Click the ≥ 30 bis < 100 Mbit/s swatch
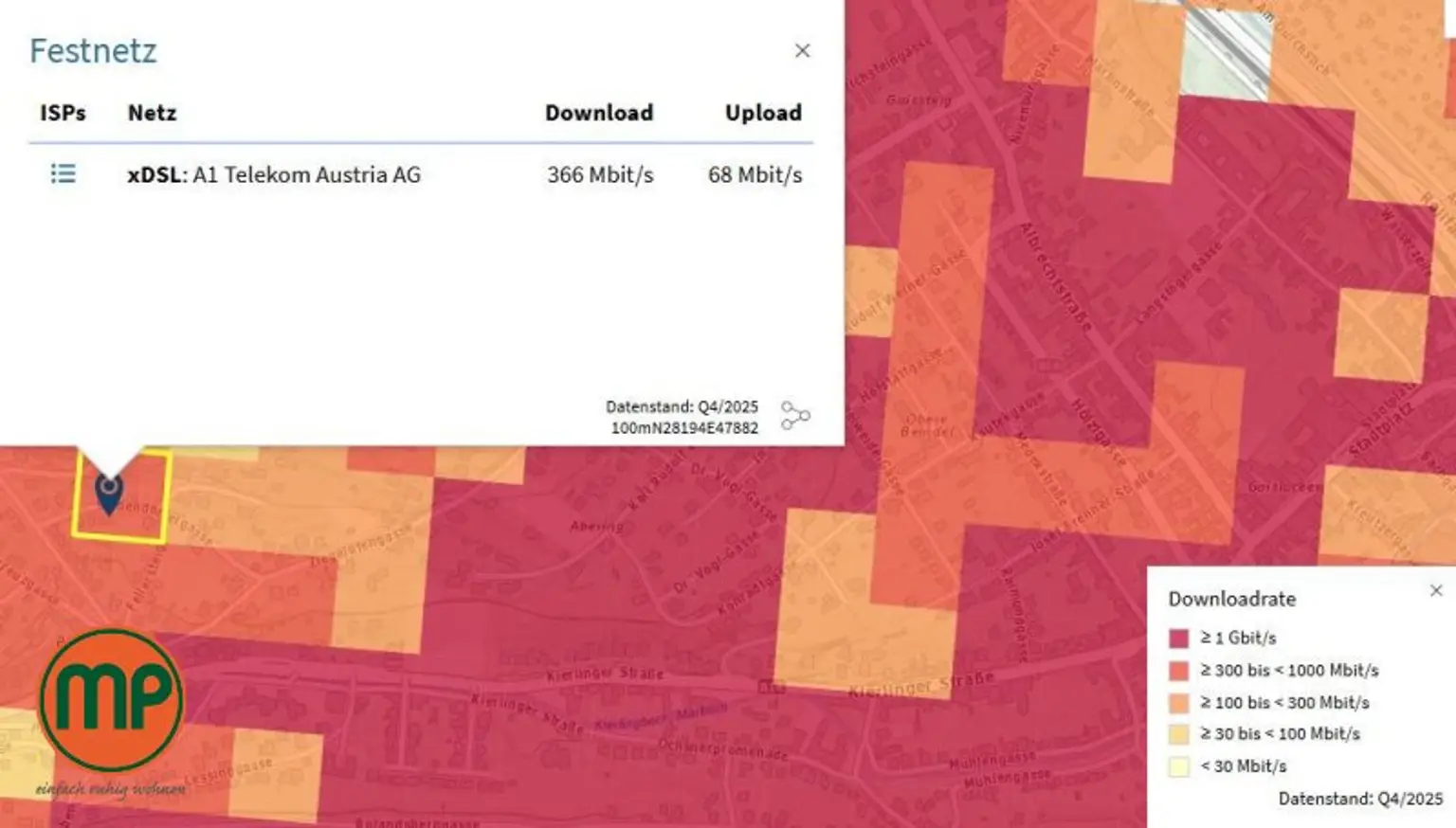Screen dimensions: 1456x828 [1178, 734]
